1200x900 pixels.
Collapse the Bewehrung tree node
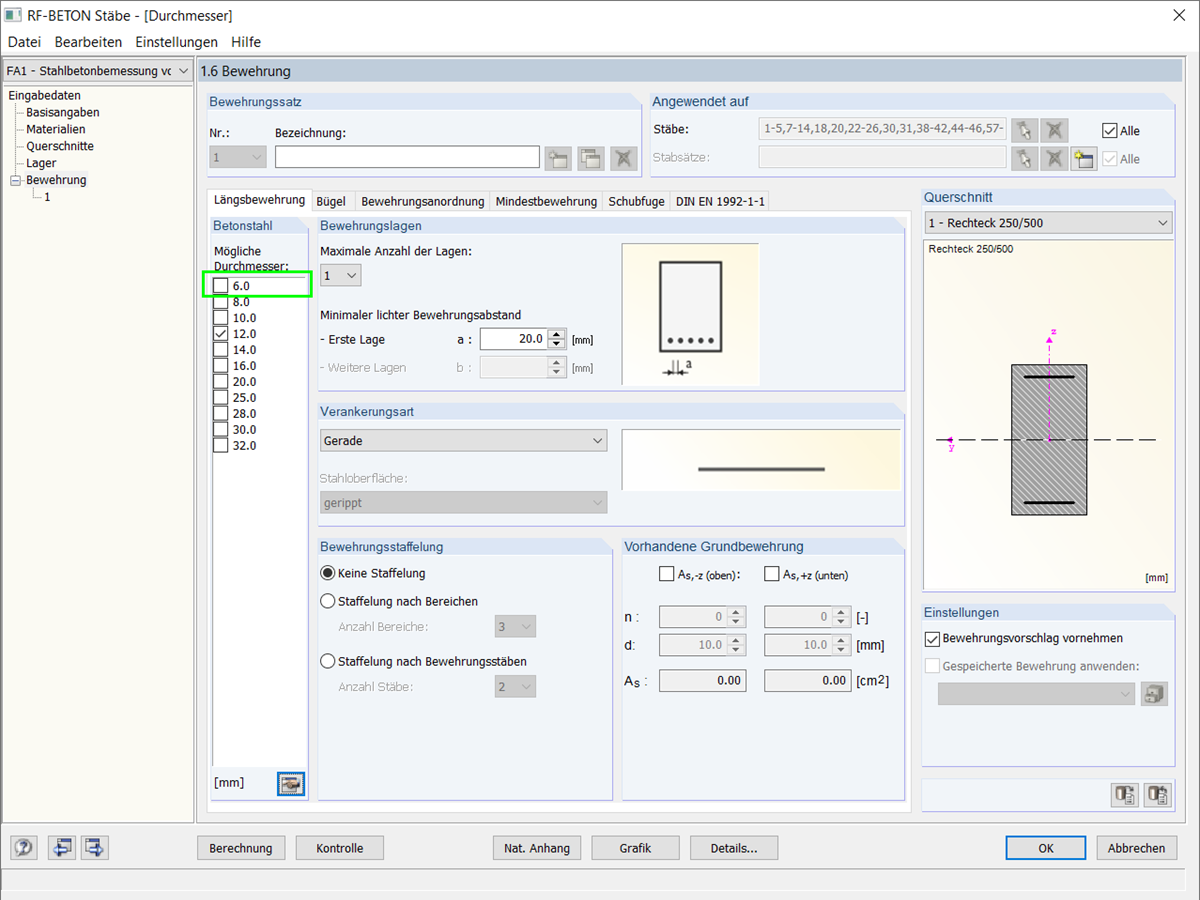tap(15, 180)
